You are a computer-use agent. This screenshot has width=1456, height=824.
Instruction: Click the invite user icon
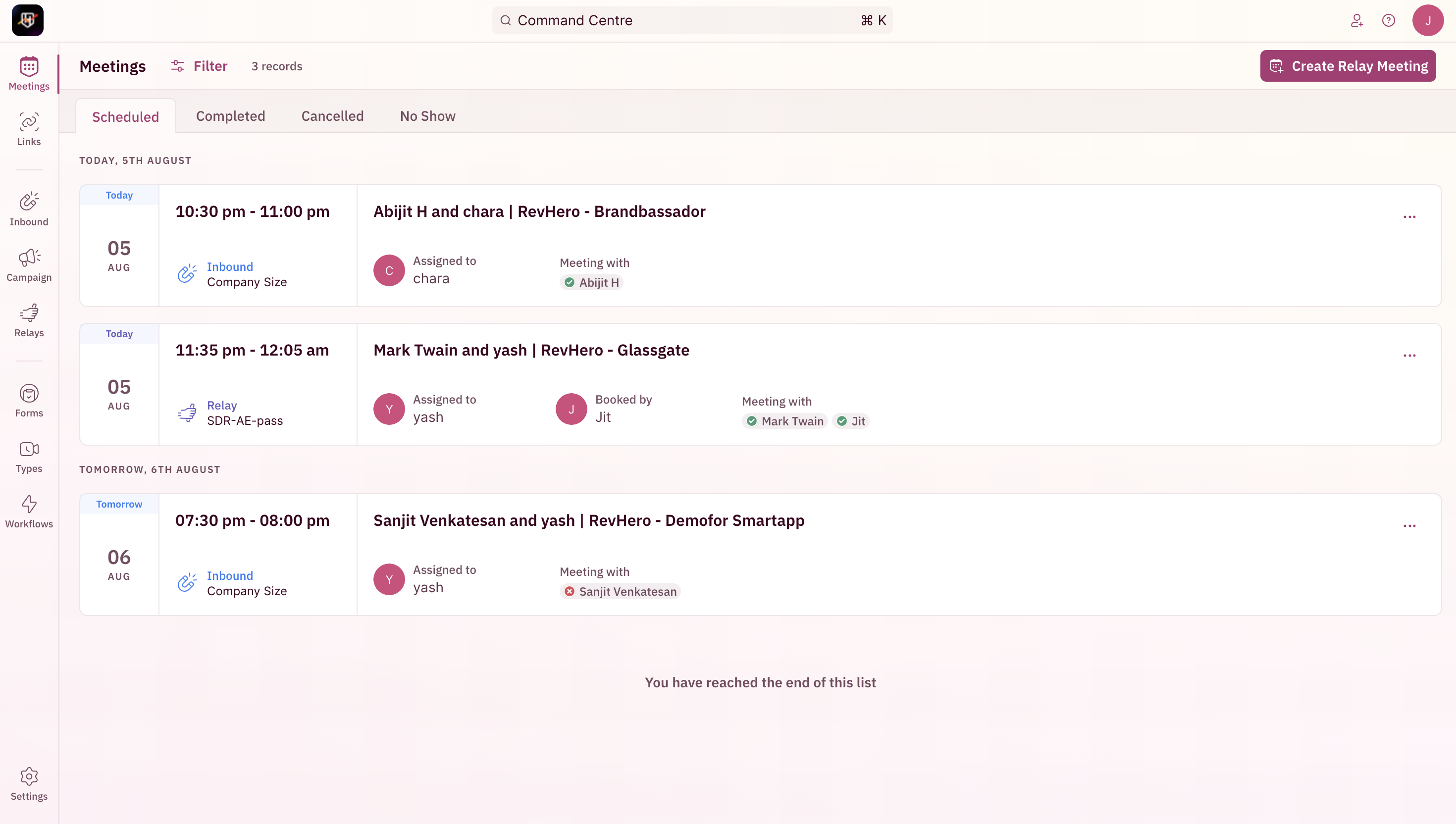(1357, 20)
